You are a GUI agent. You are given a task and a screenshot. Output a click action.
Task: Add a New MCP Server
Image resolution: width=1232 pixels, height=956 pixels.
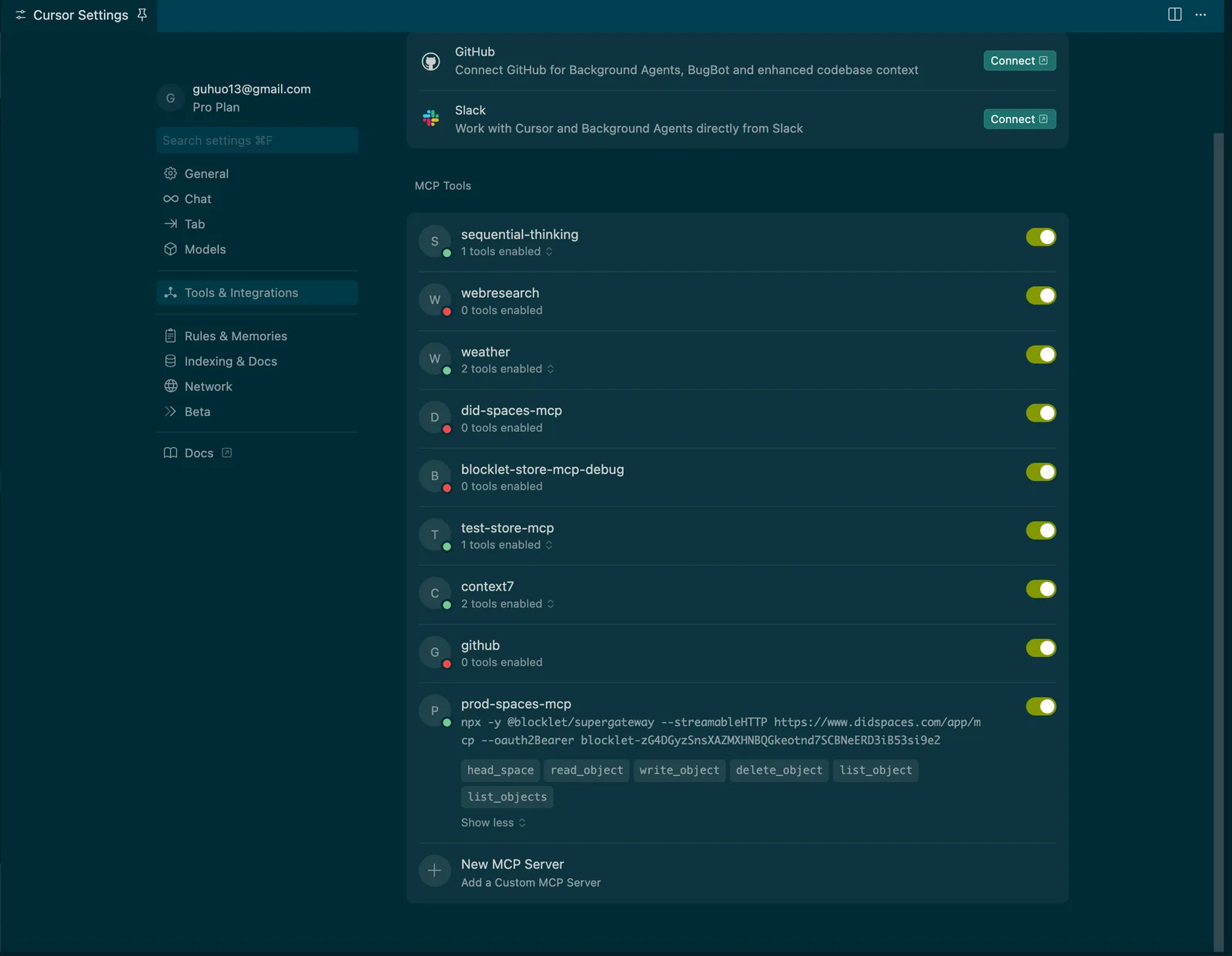[x=737, y=873]
